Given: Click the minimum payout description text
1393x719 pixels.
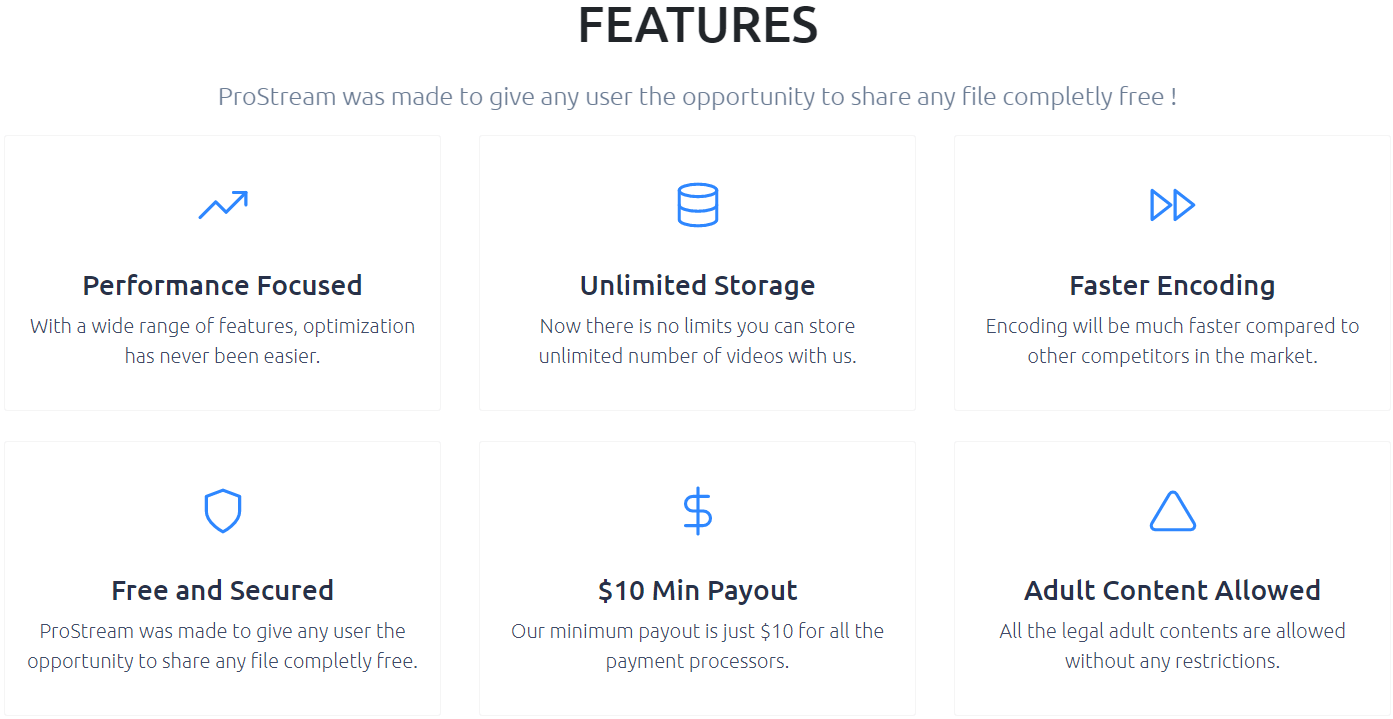Looking at the screenshot, I should 697,646.
